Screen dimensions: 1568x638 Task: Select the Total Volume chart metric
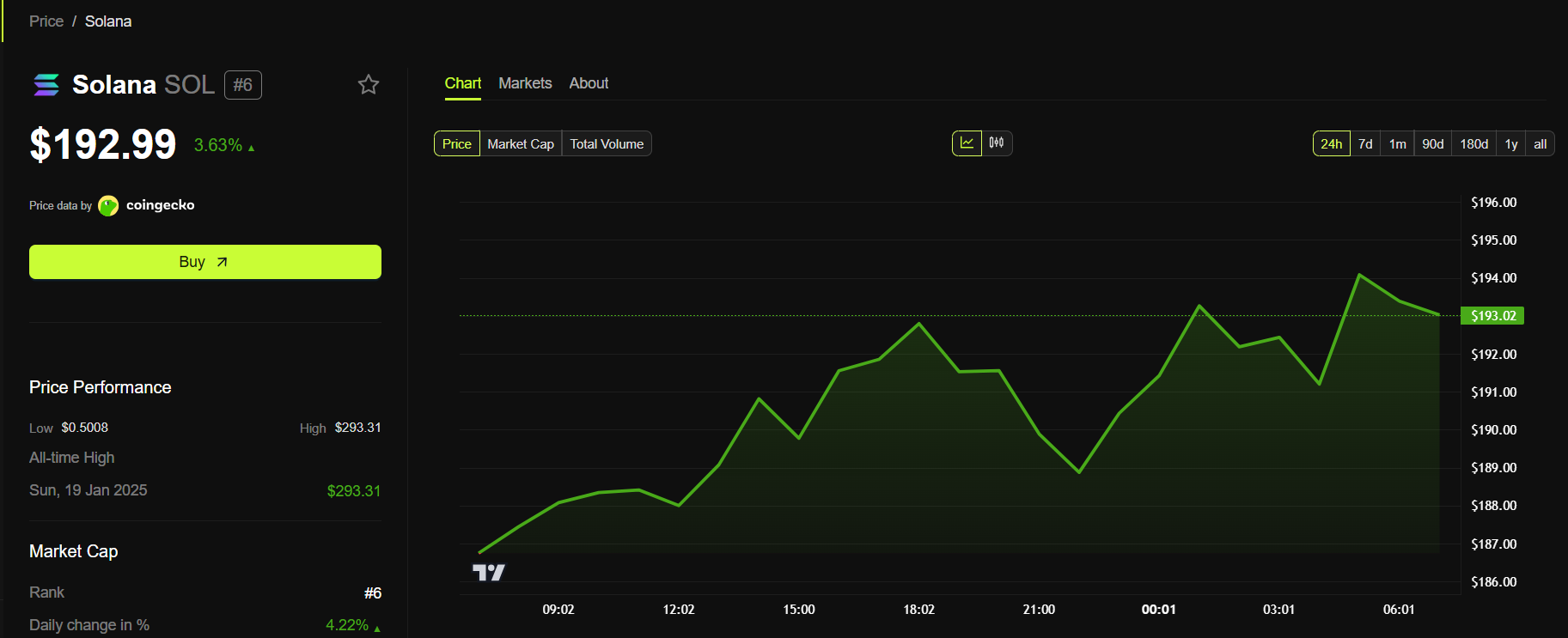click(x=607, y=143)
